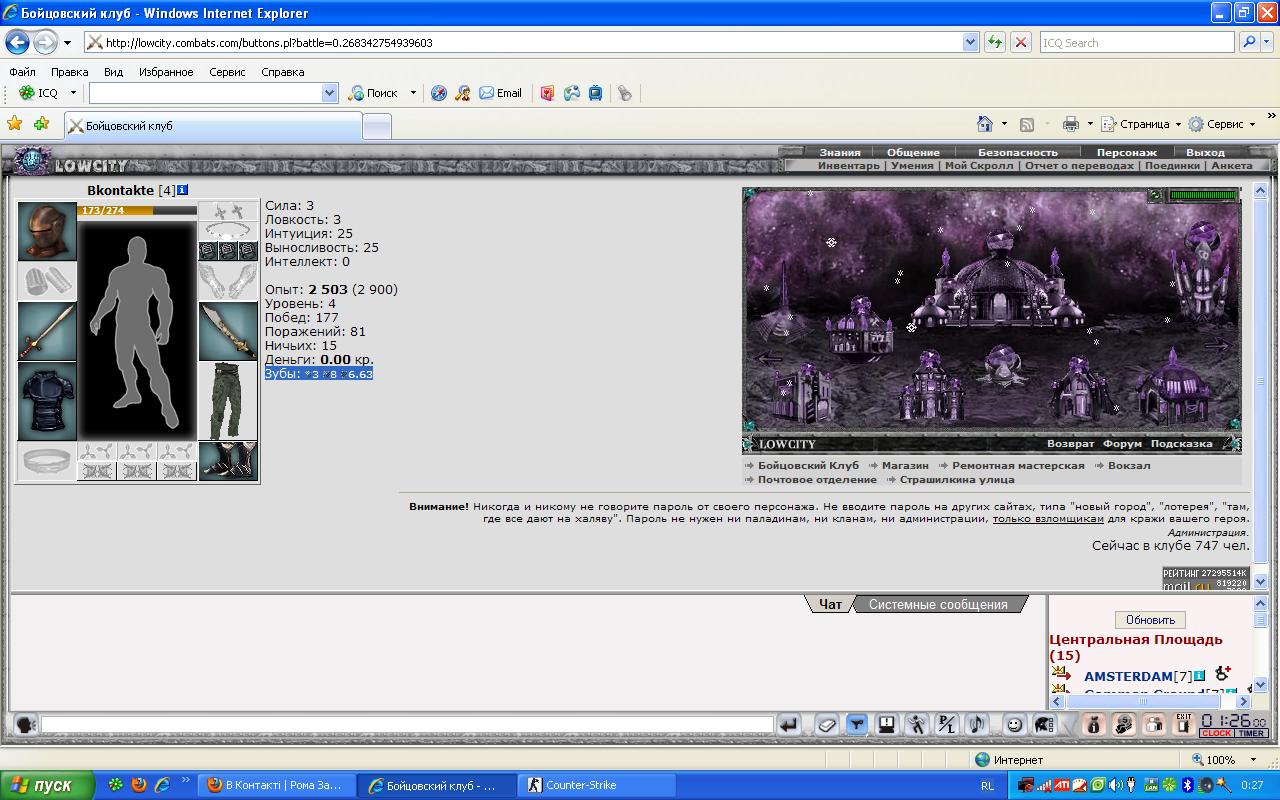The width and height of the screenshot is (1280, 800).
Task: Switch to the Чат tab
Action: pos(830,604)
